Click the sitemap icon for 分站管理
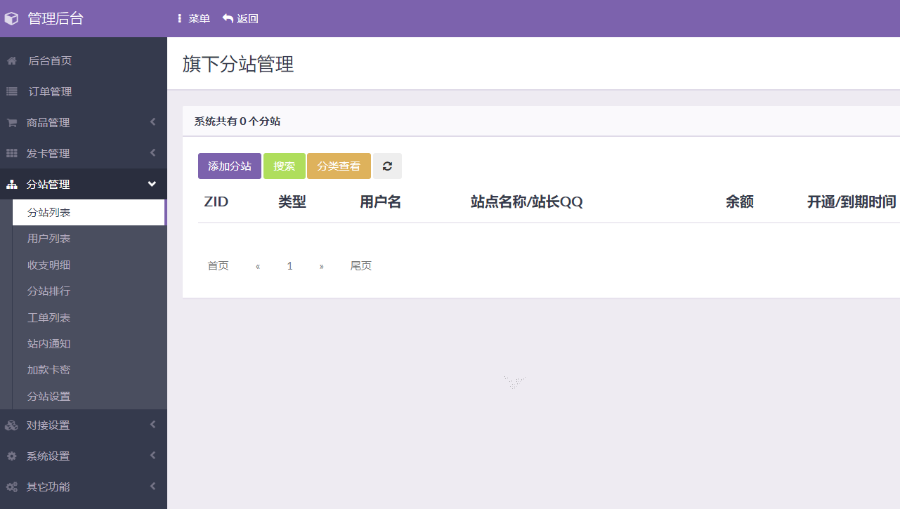900x509 pixels. [x=12, y=185]
